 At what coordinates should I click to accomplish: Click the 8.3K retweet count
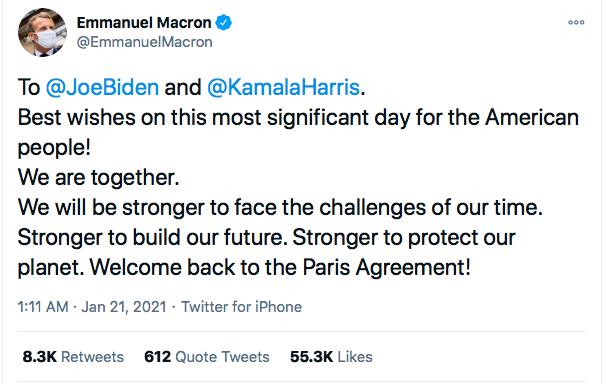point(39,357)
